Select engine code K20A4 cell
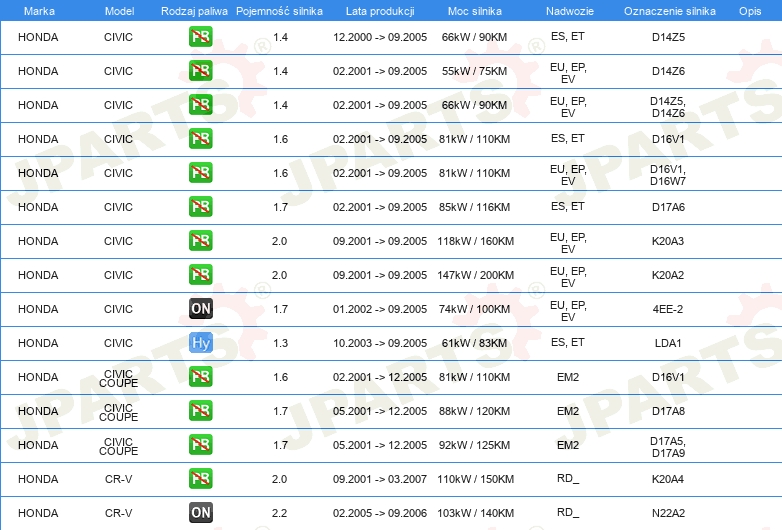 point(668,479)
